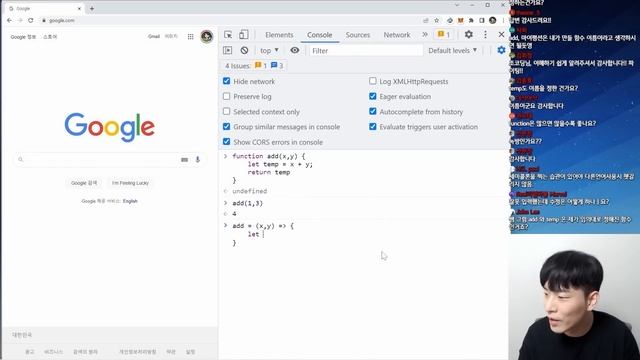Uncheck Hide network checkbox
This screenshot has width=640, height=360.
click(x=227, y=81)
